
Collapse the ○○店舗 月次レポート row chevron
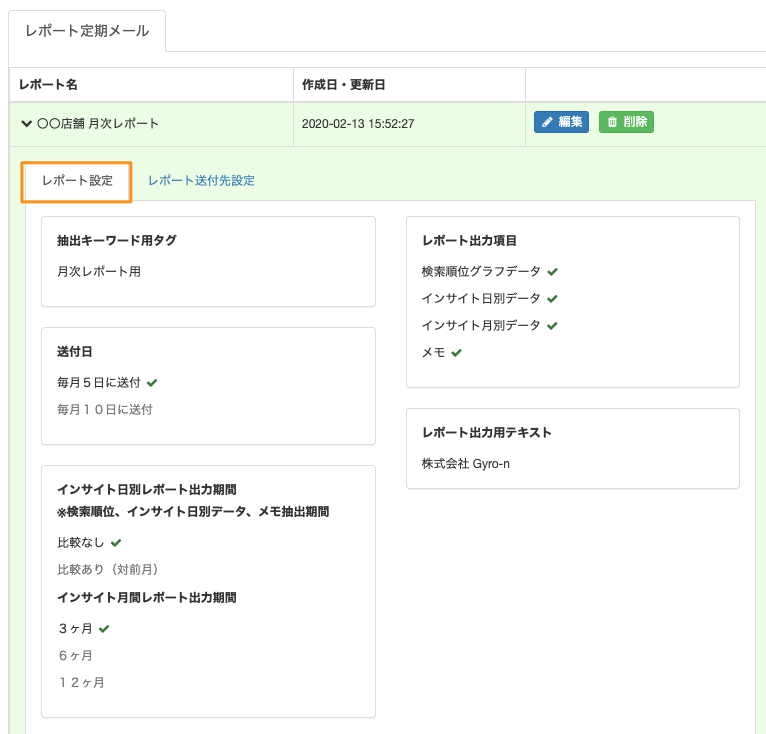pyautogui.click(x=26, y=124)
